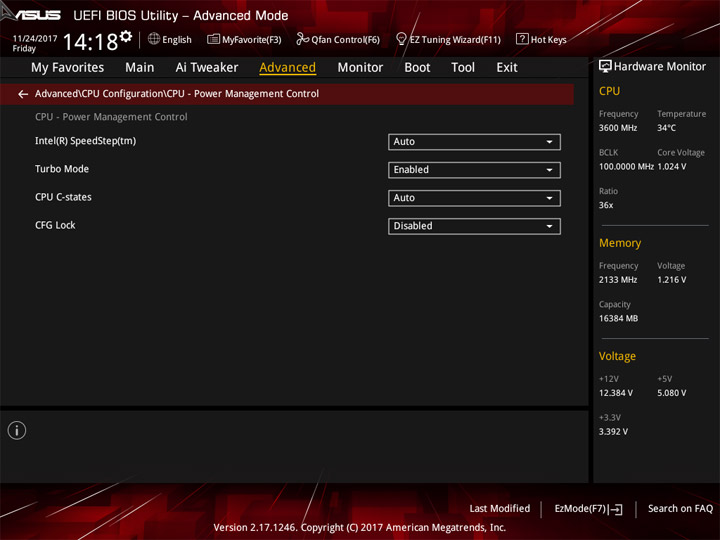Click the memory capacity 16384 MB
The image size is (720, 540).
coord(618,318)
